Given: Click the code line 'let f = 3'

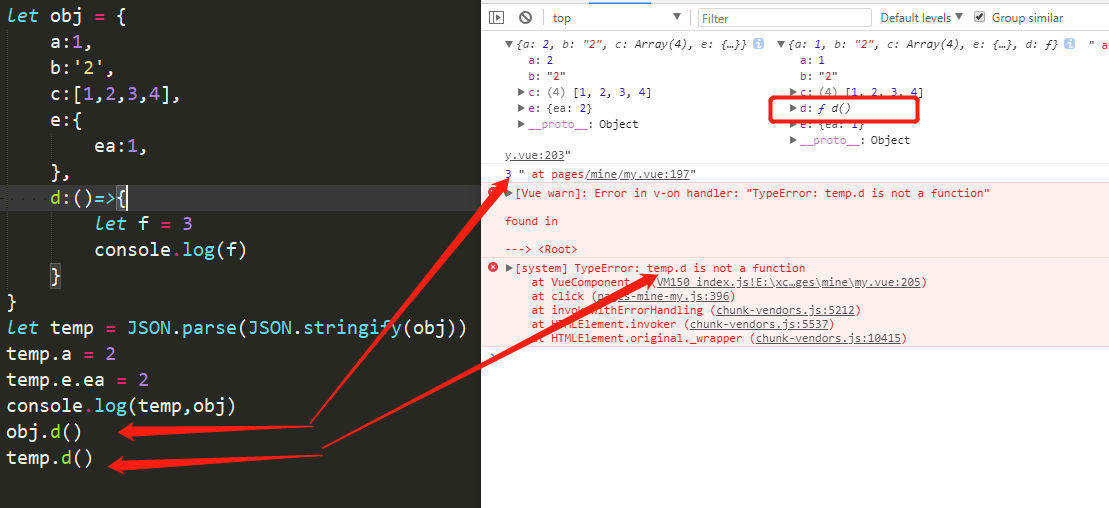Looking at the screenshot, I should click(x=144, y=224).
